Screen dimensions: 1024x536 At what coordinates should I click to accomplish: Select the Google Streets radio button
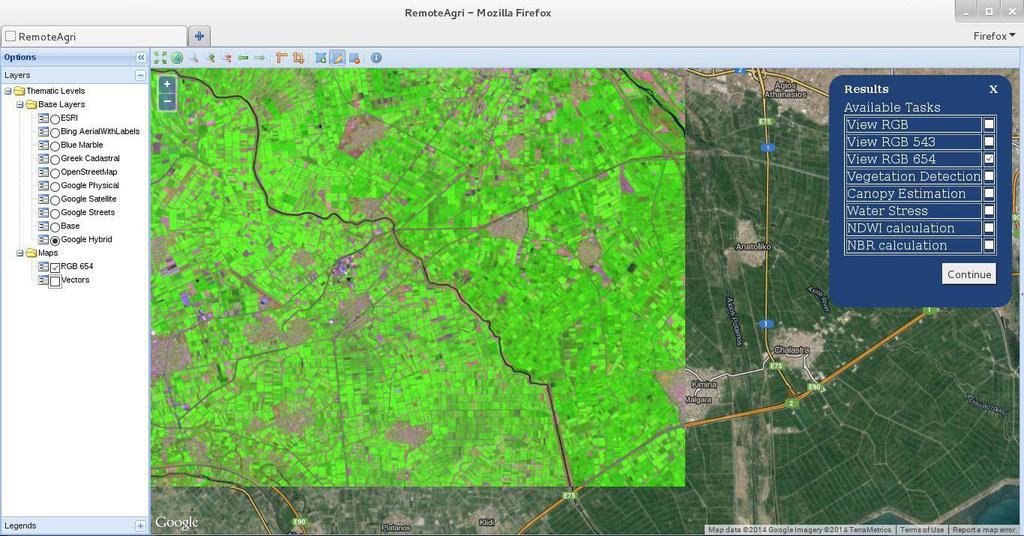point(55,213)
